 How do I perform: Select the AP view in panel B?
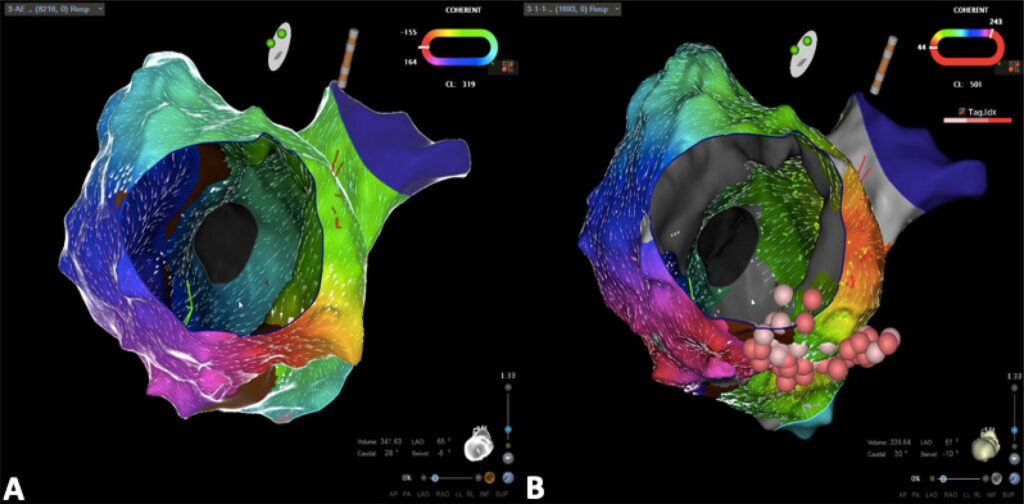point(901,495)
